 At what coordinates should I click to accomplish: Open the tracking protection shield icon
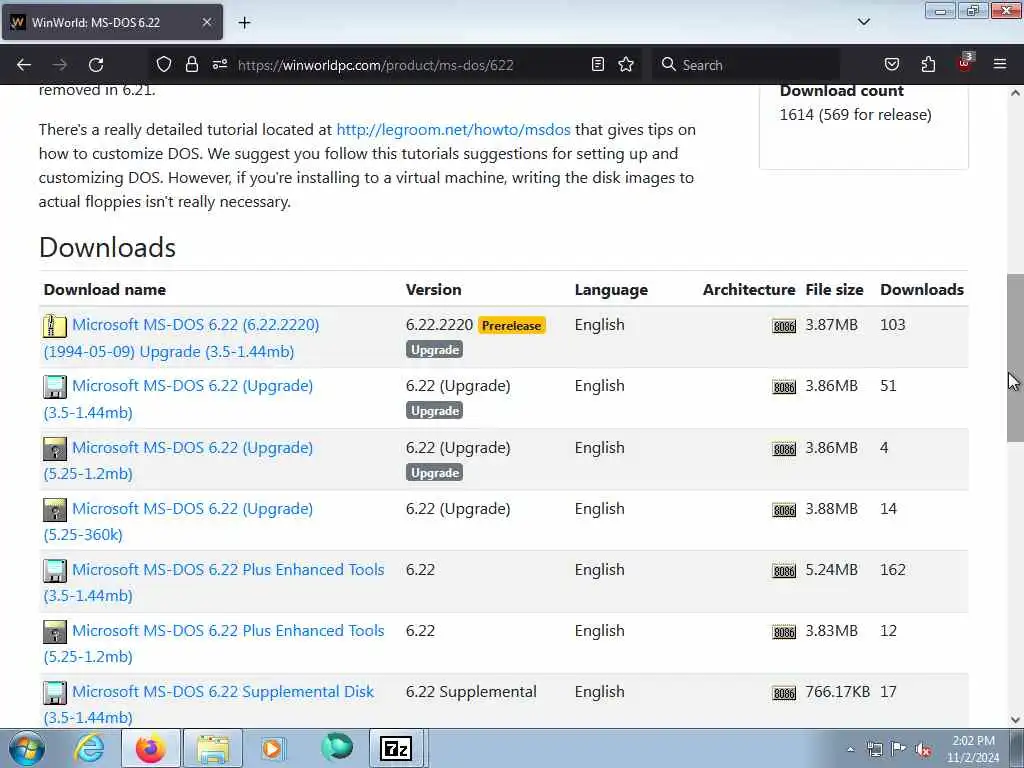pos(164,65)
